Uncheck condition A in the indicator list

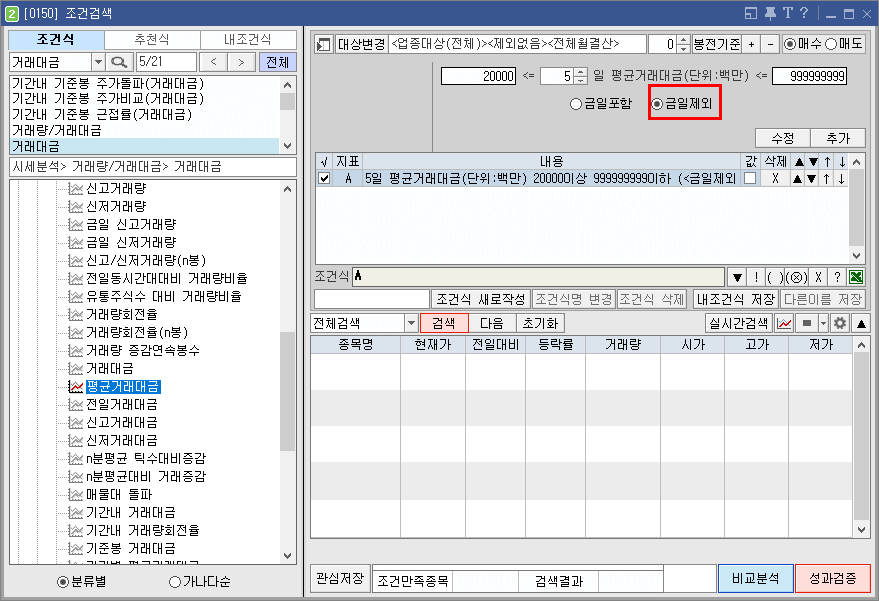(323, 176)
